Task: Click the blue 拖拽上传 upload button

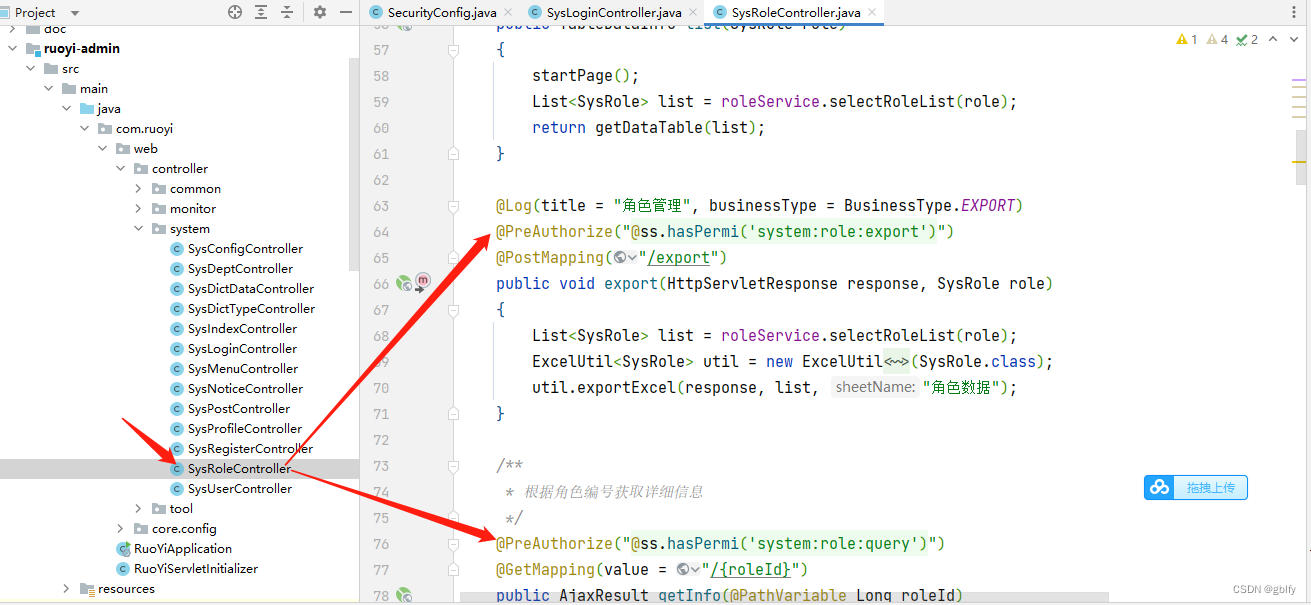Action: point(1195,487)
